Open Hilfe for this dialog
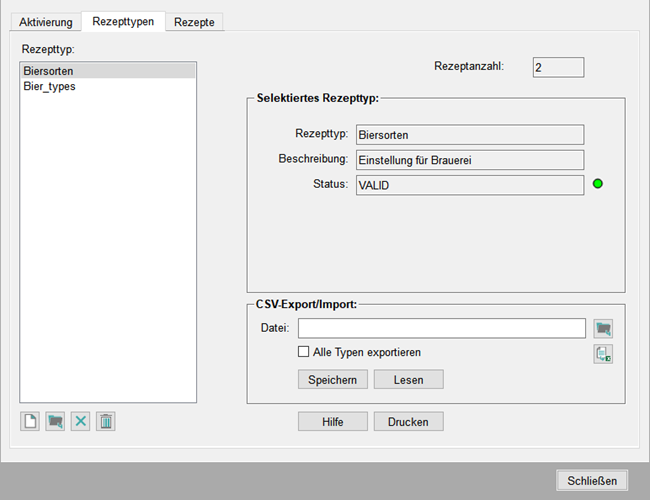The image size is (650, 500). (333, 422)
